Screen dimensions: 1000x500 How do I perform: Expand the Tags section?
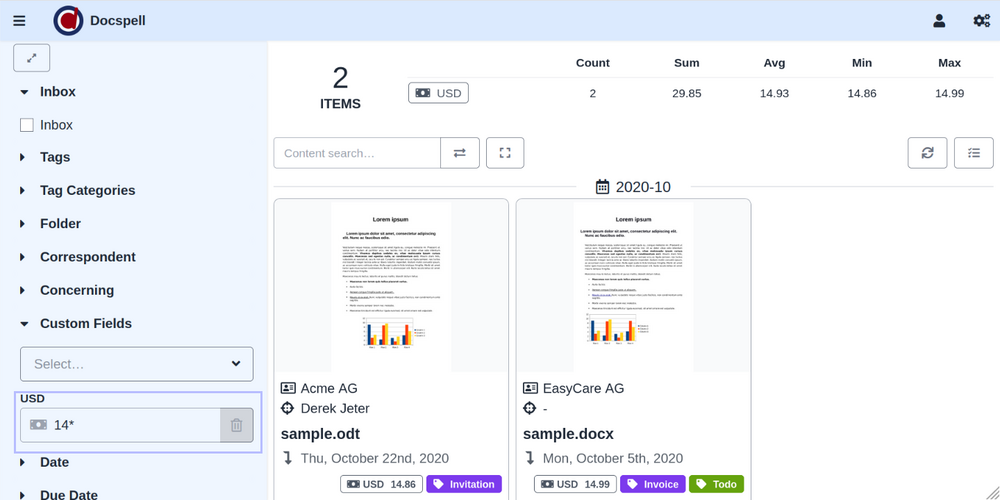click(x=55, y=157)
